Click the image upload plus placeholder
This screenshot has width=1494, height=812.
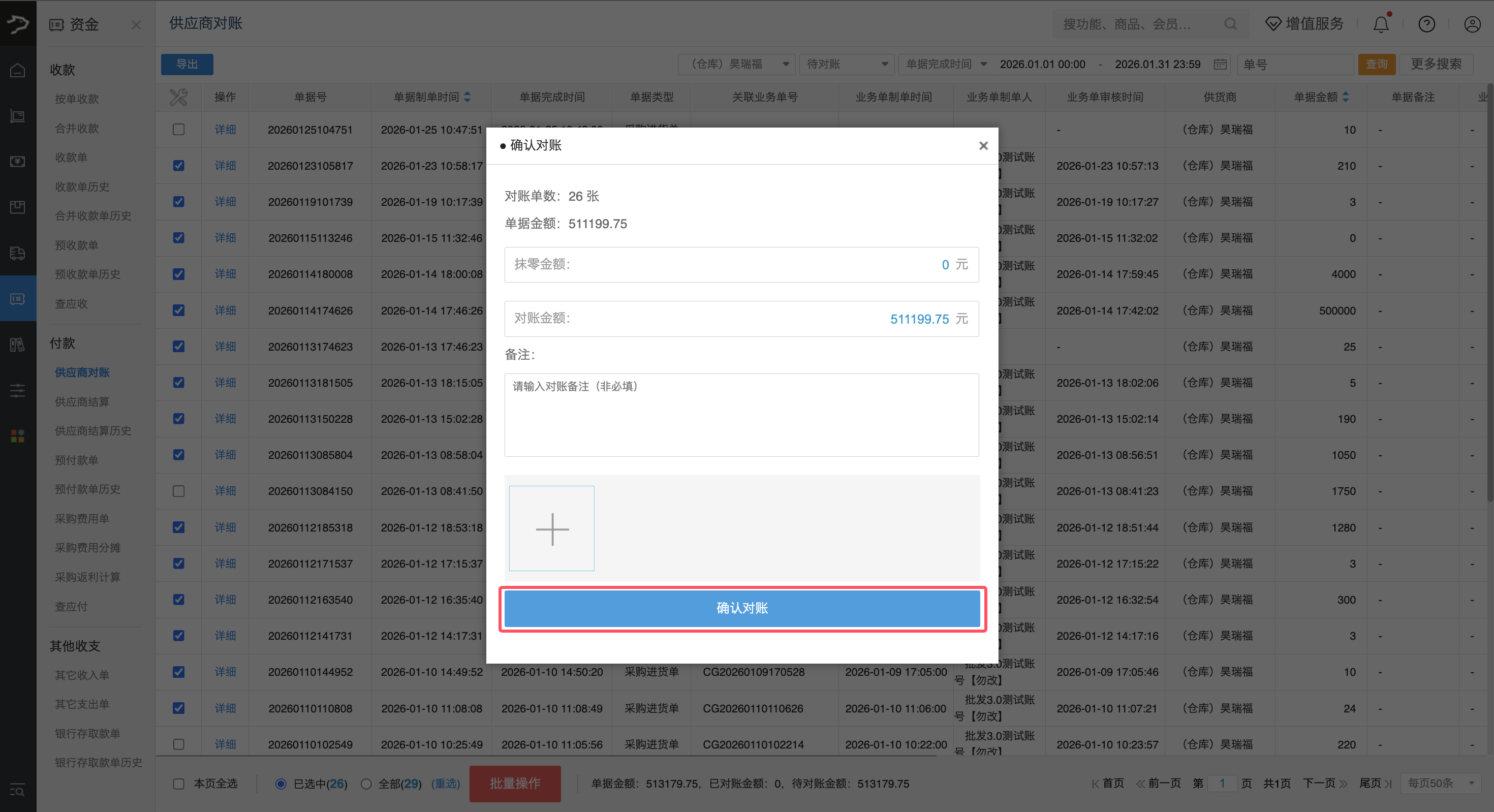(551, 528)
